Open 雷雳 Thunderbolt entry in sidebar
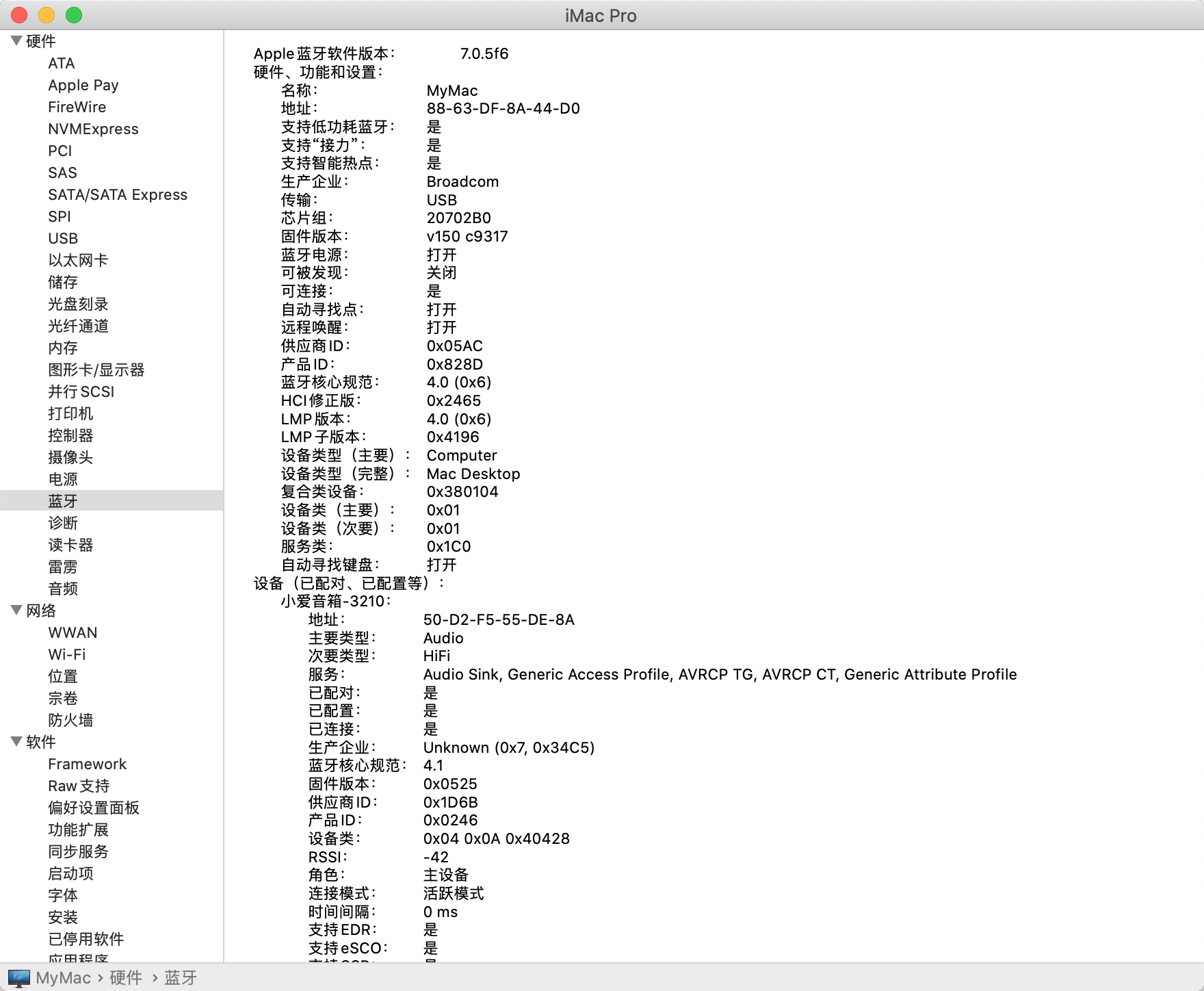1204x991 pixels. [63, 567]
